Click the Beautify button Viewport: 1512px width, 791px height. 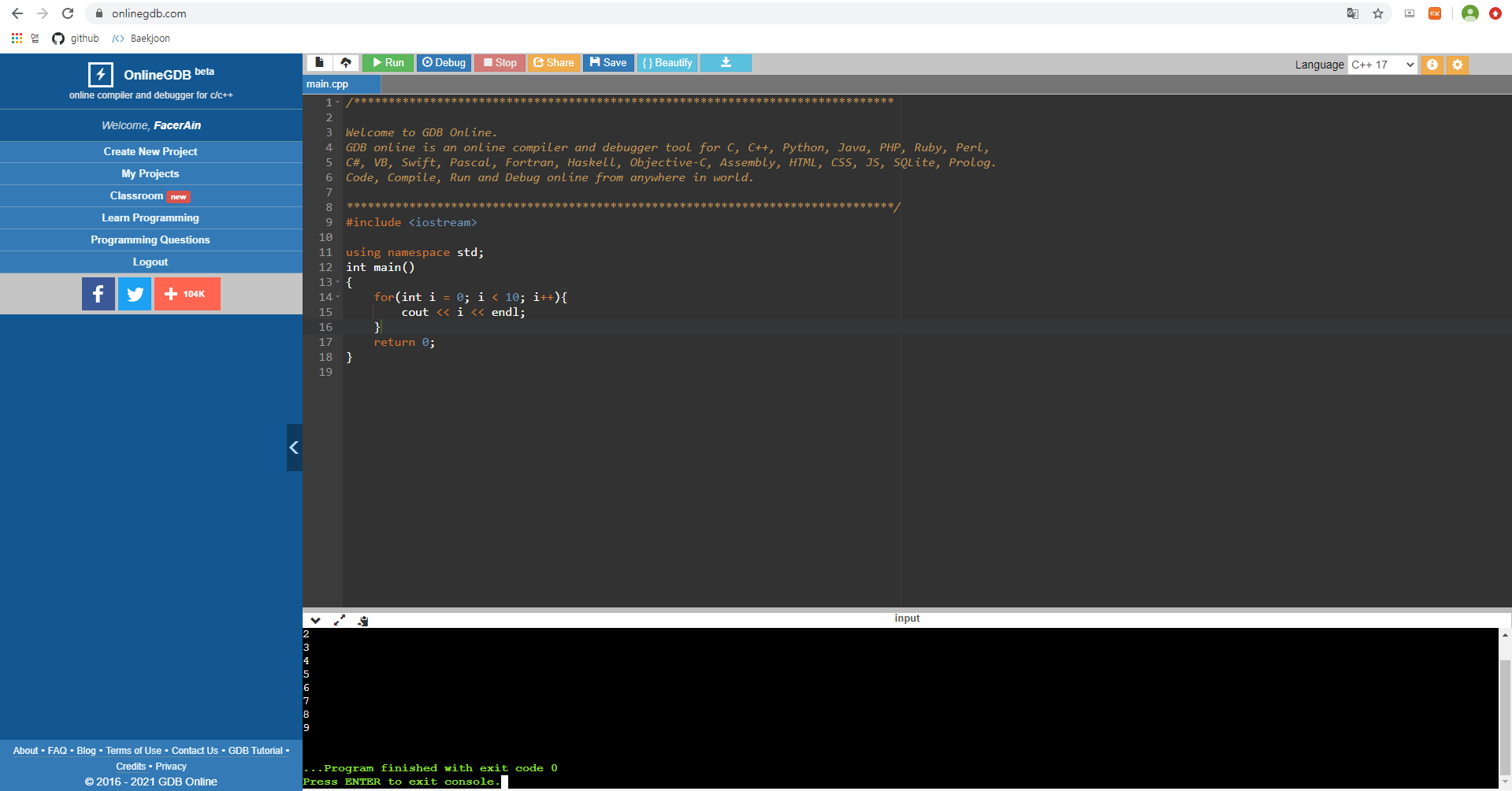pos(667,63)
